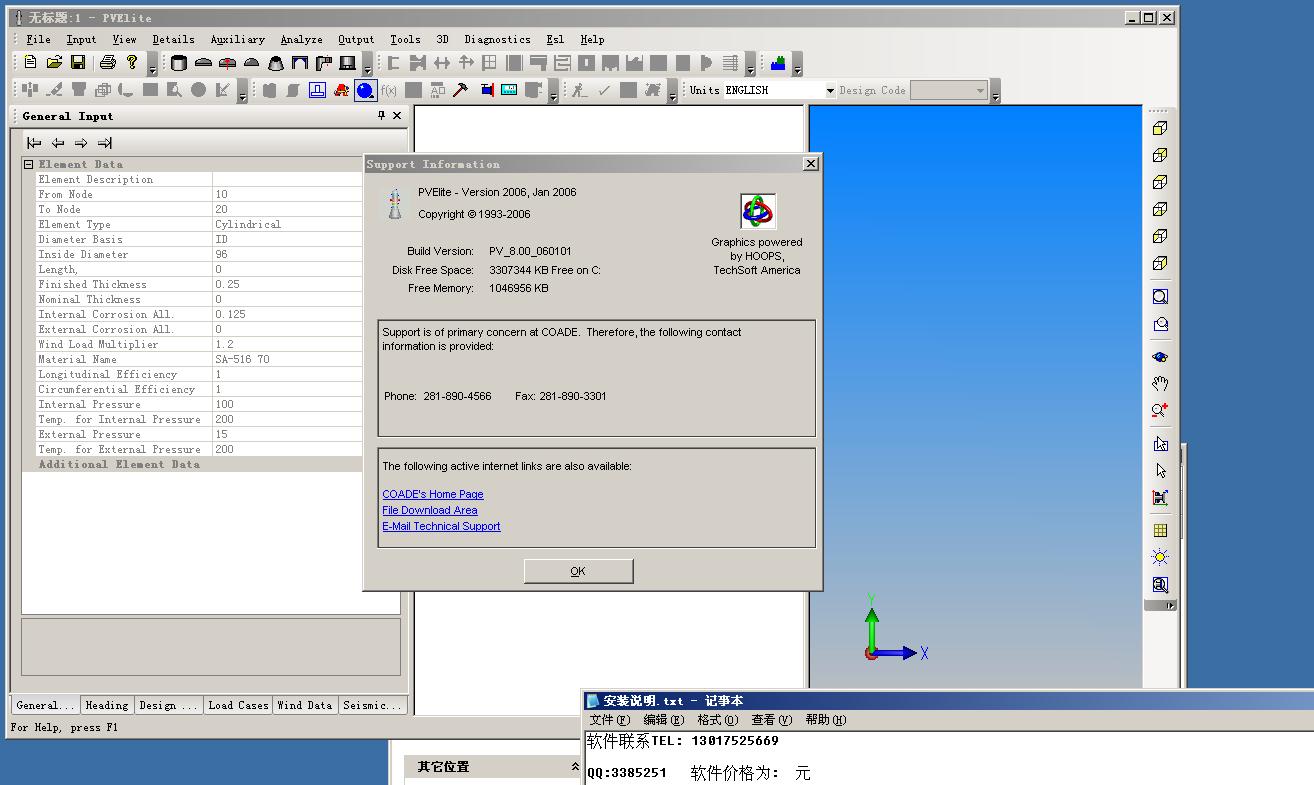Open the Diagnostics menu

[x=497, y=39]
